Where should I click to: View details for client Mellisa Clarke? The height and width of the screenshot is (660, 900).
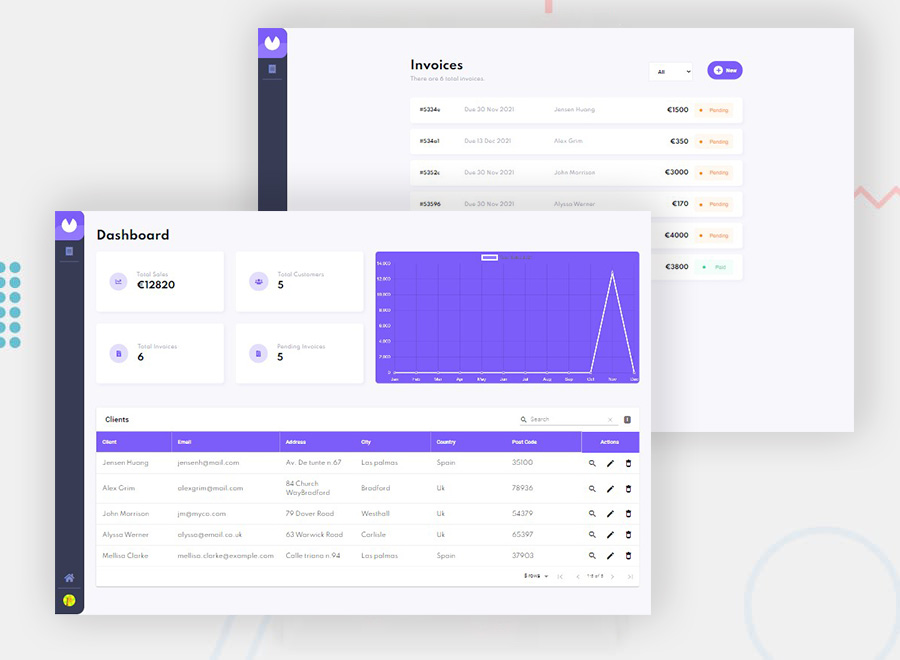tap(592, 556)
